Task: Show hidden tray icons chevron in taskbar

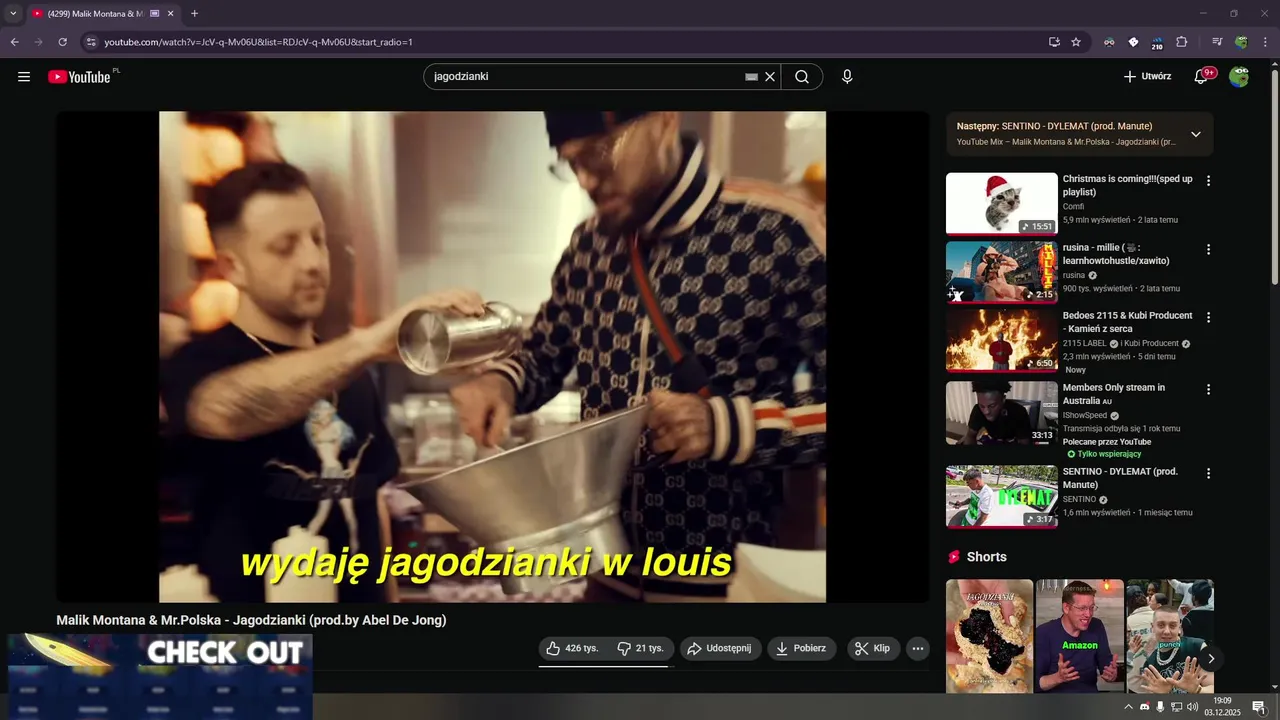Action: (1129, 707)
